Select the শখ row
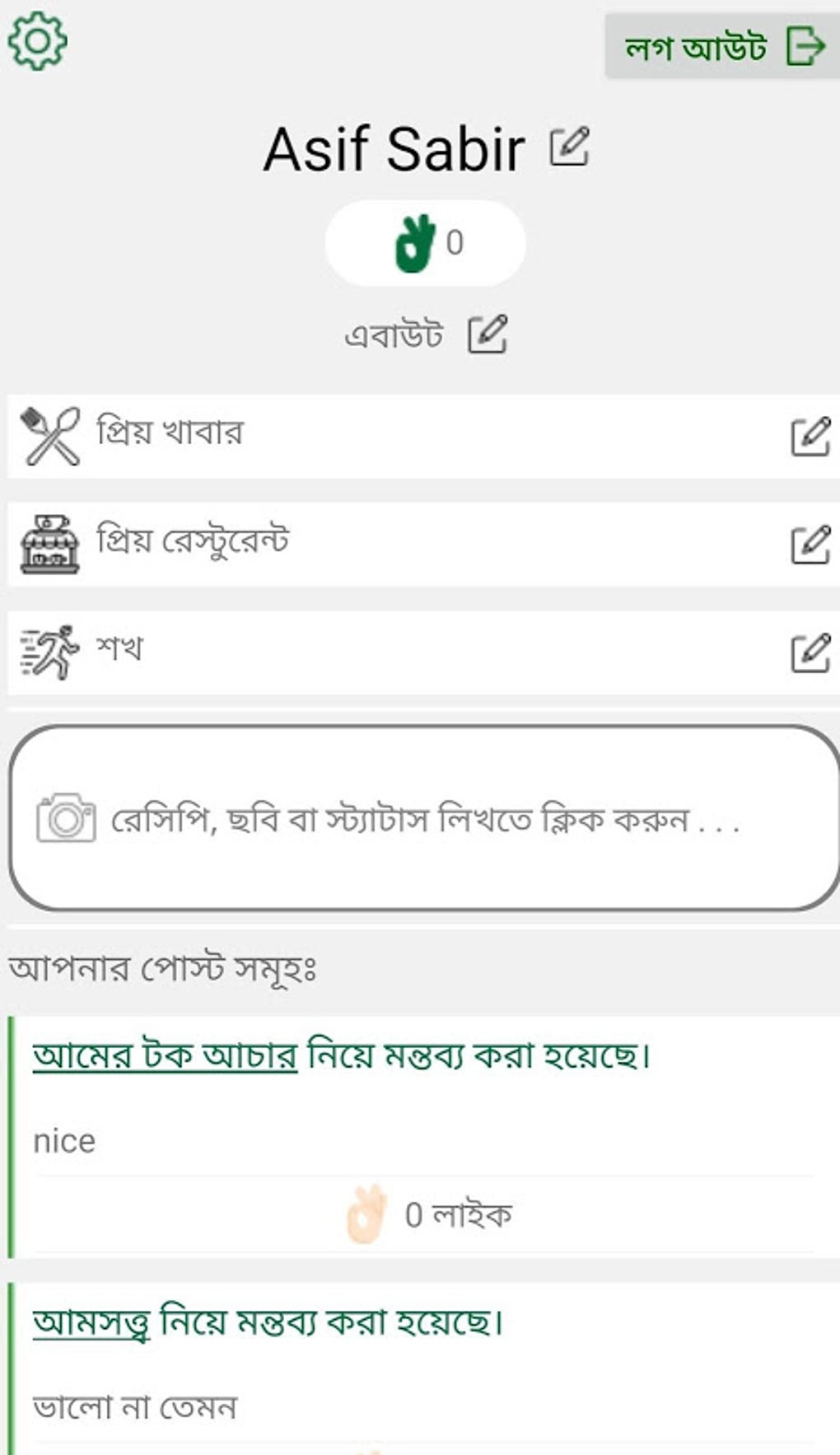The image size is (840, 1455). [412, 652]
